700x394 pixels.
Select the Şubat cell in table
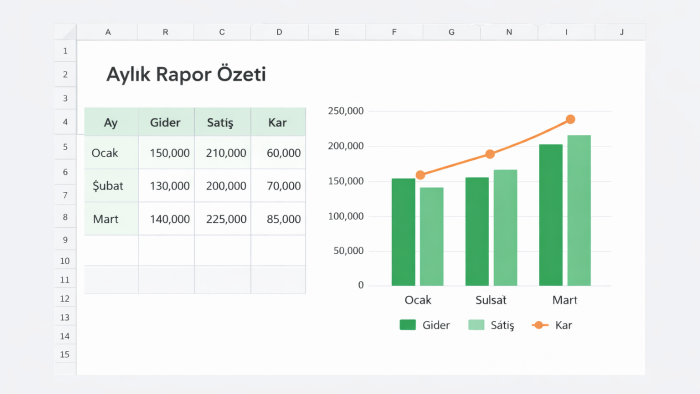[x=111, y=186]
